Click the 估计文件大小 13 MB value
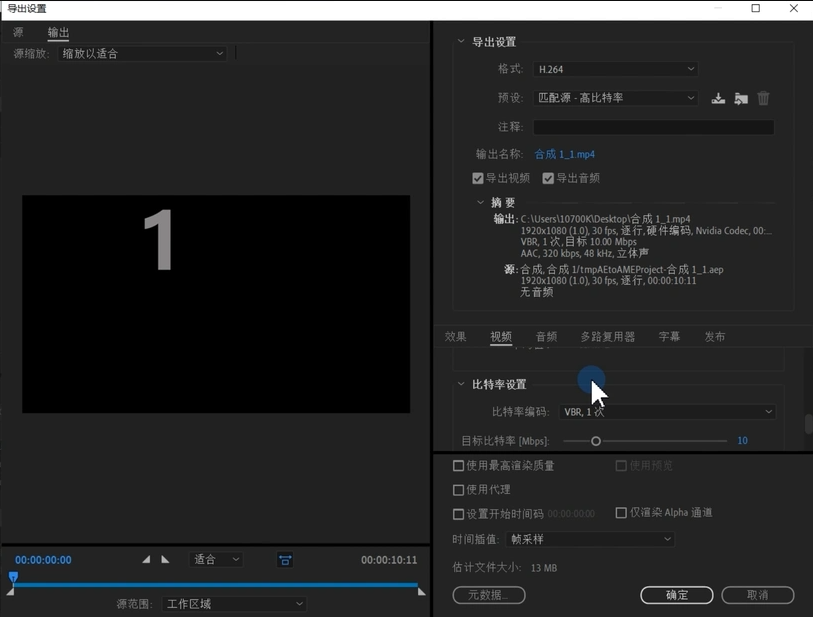 [x=543, y=568]
